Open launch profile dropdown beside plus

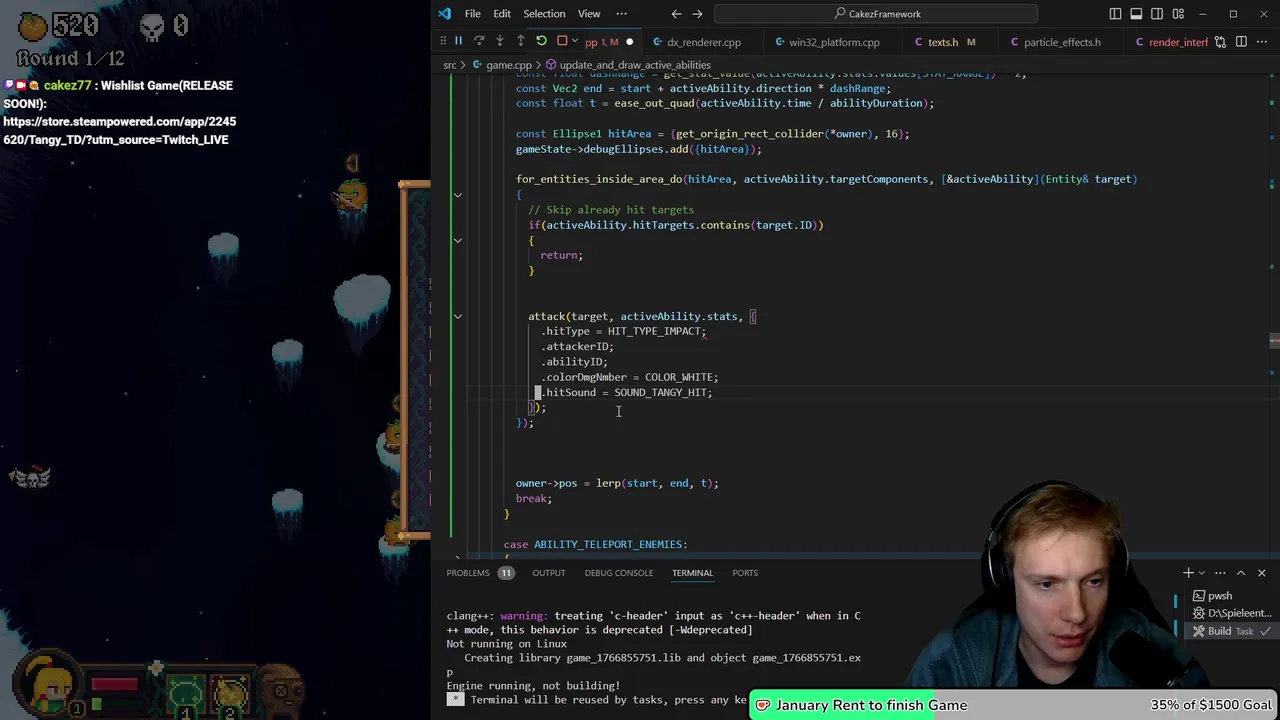point(1202,573)
